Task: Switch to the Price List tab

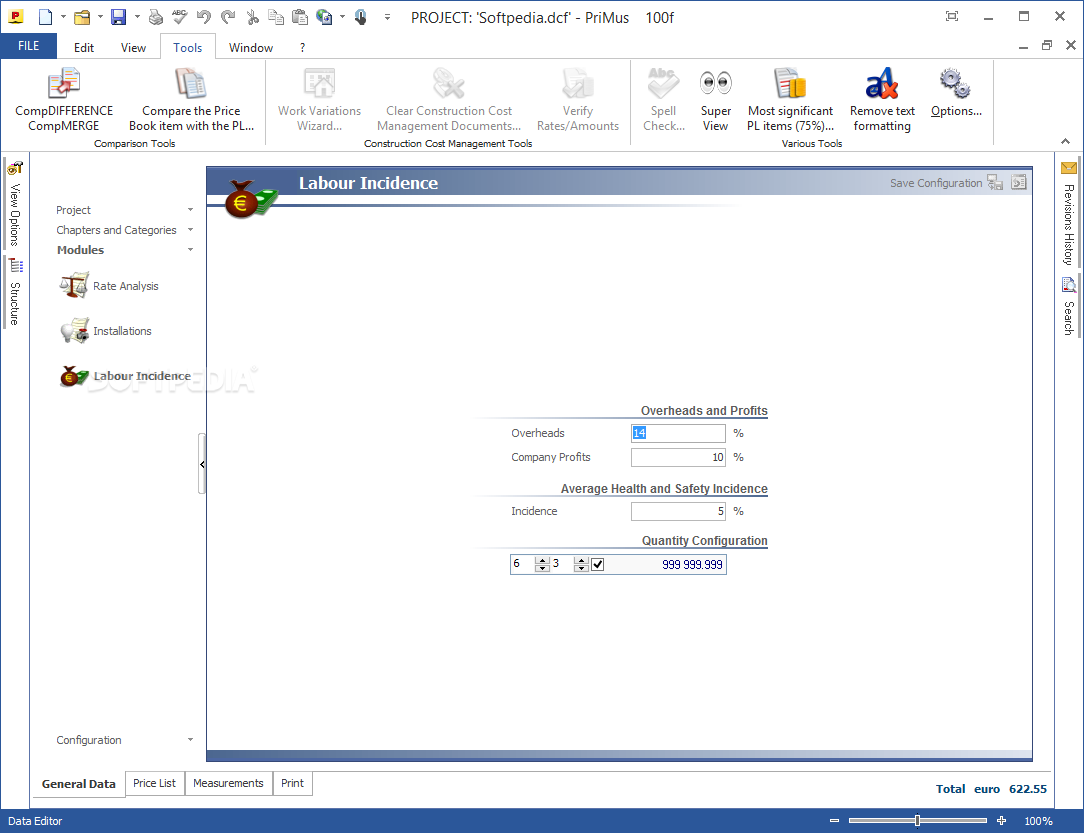Action: [154, 783]
